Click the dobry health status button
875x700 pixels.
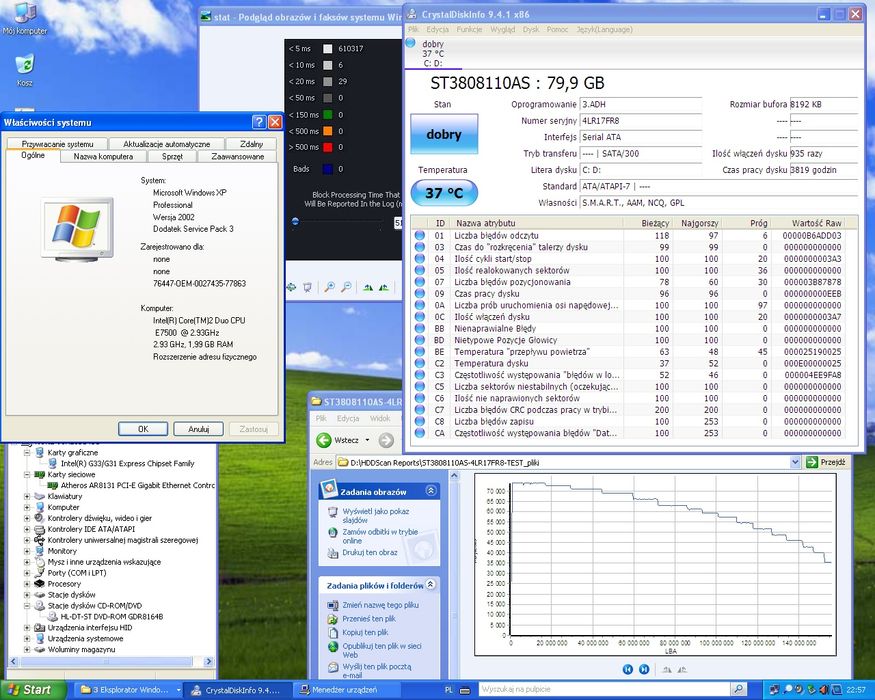coord(444,134)
